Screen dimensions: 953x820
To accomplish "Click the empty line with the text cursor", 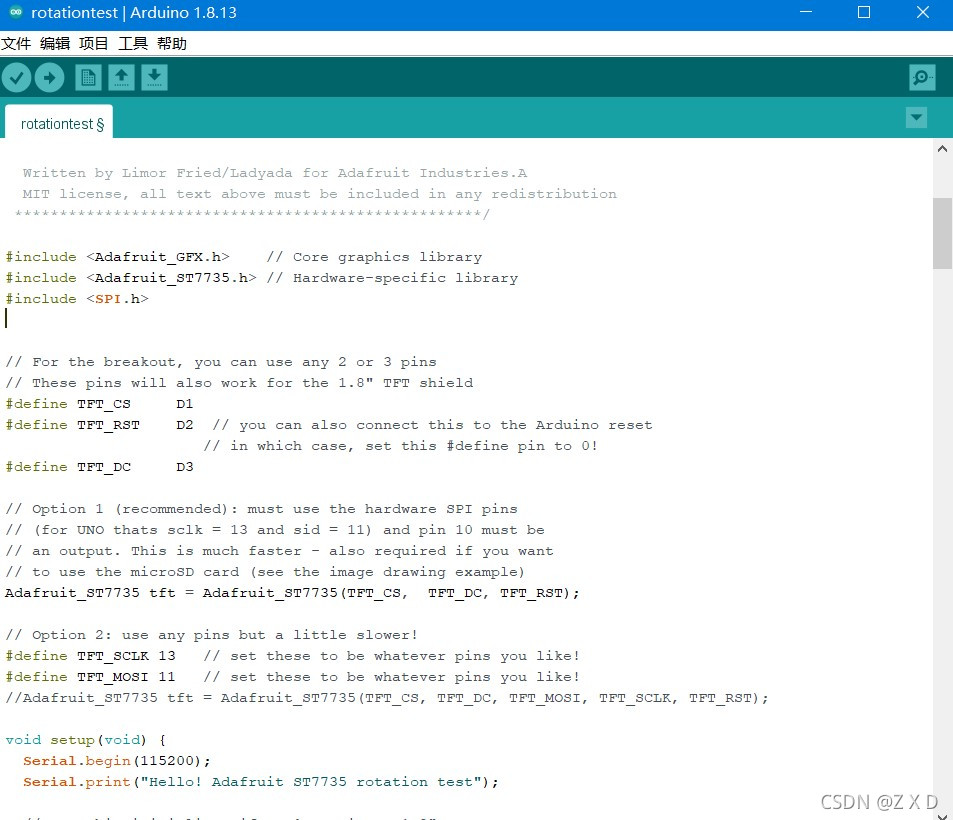I will click(x=468, y=320).
